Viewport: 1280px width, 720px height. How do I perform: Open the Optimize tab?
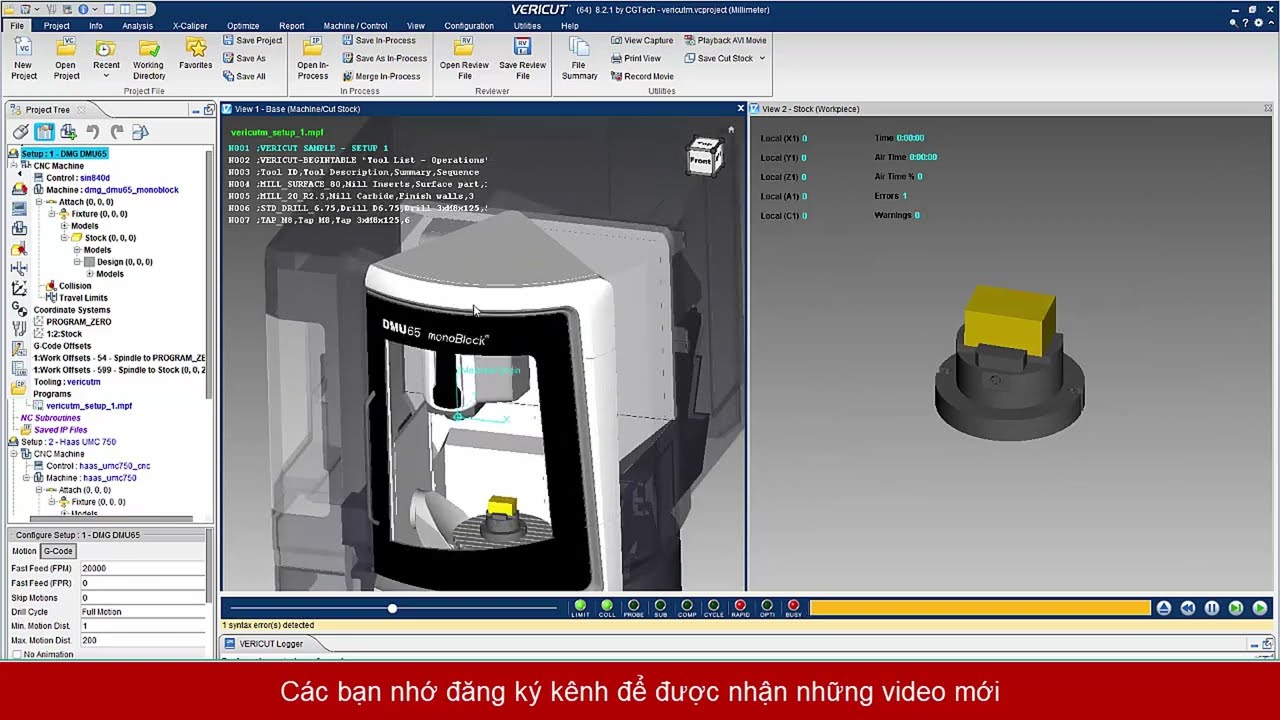click(243, 26)
